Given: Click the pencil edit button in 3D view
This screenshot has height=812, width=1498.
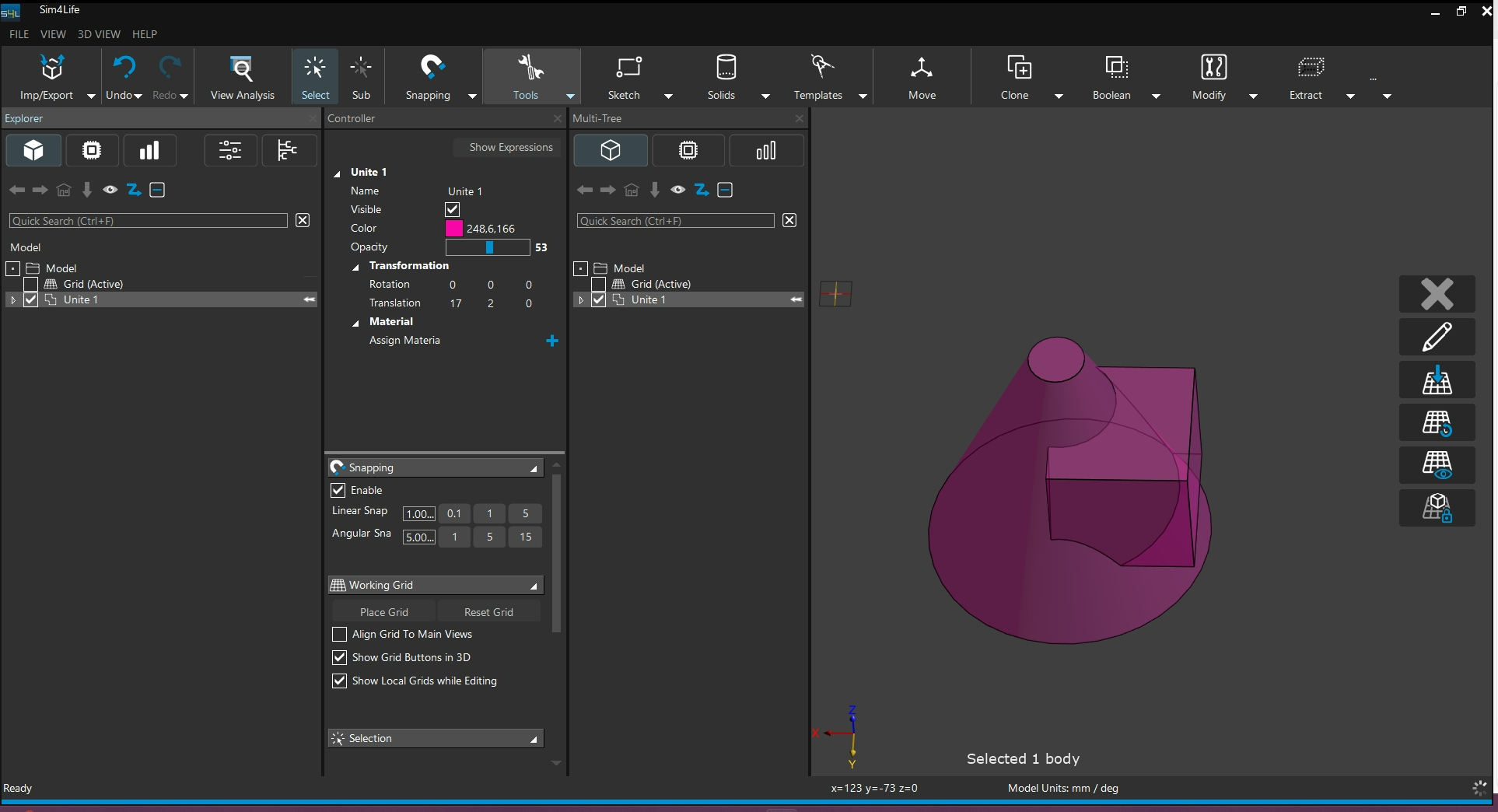Looking at the screenshot, I should click(1437, 337).
